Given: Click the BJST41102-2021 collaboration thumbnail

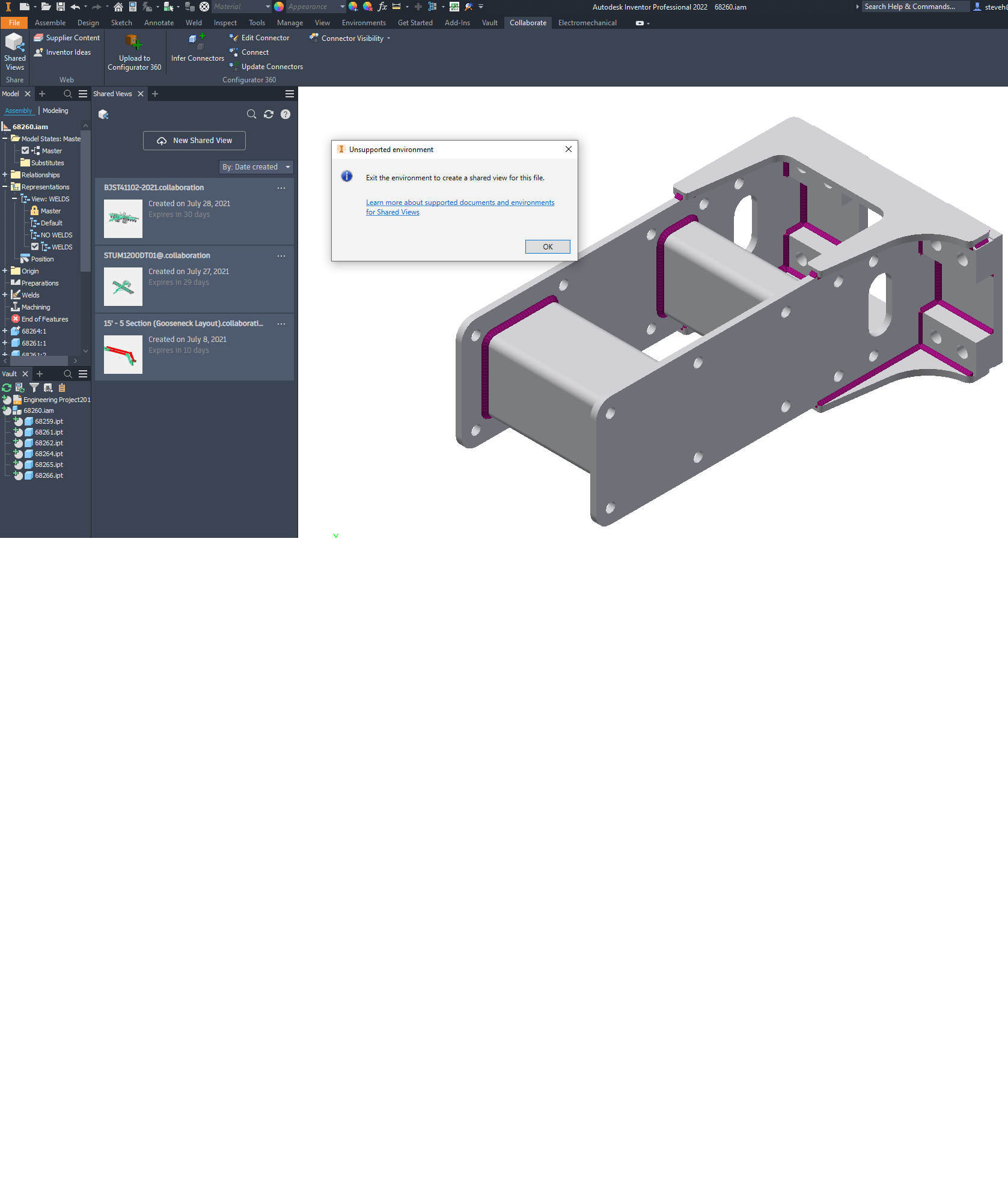Looking at the screenshot, I should click(123, 219).
